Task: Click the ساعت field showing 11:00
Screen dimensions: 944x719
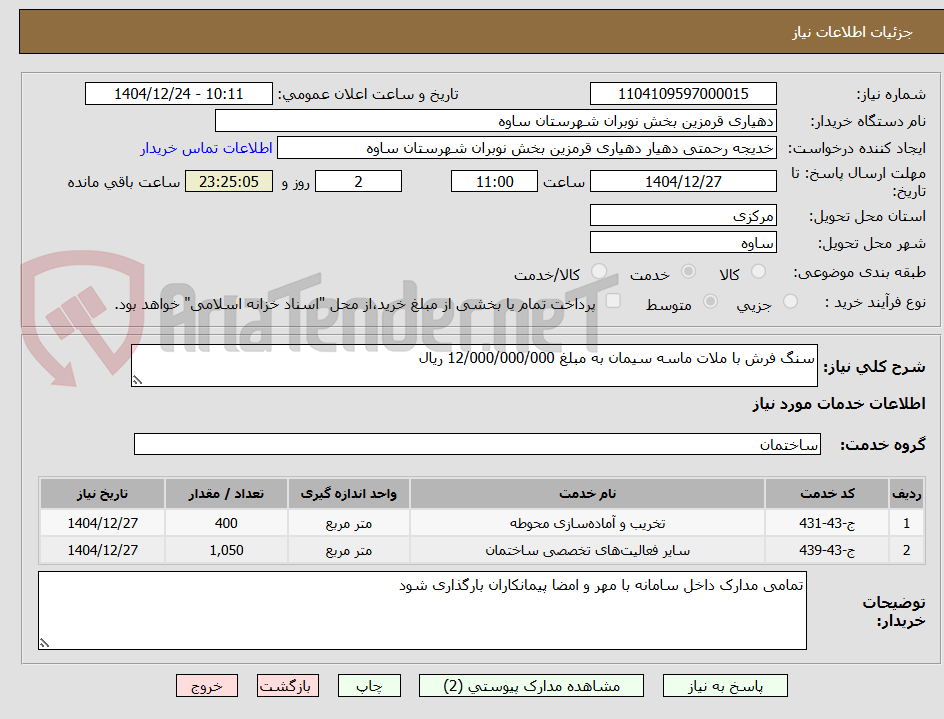Action: pyautogui.click(x=494, y=181)
